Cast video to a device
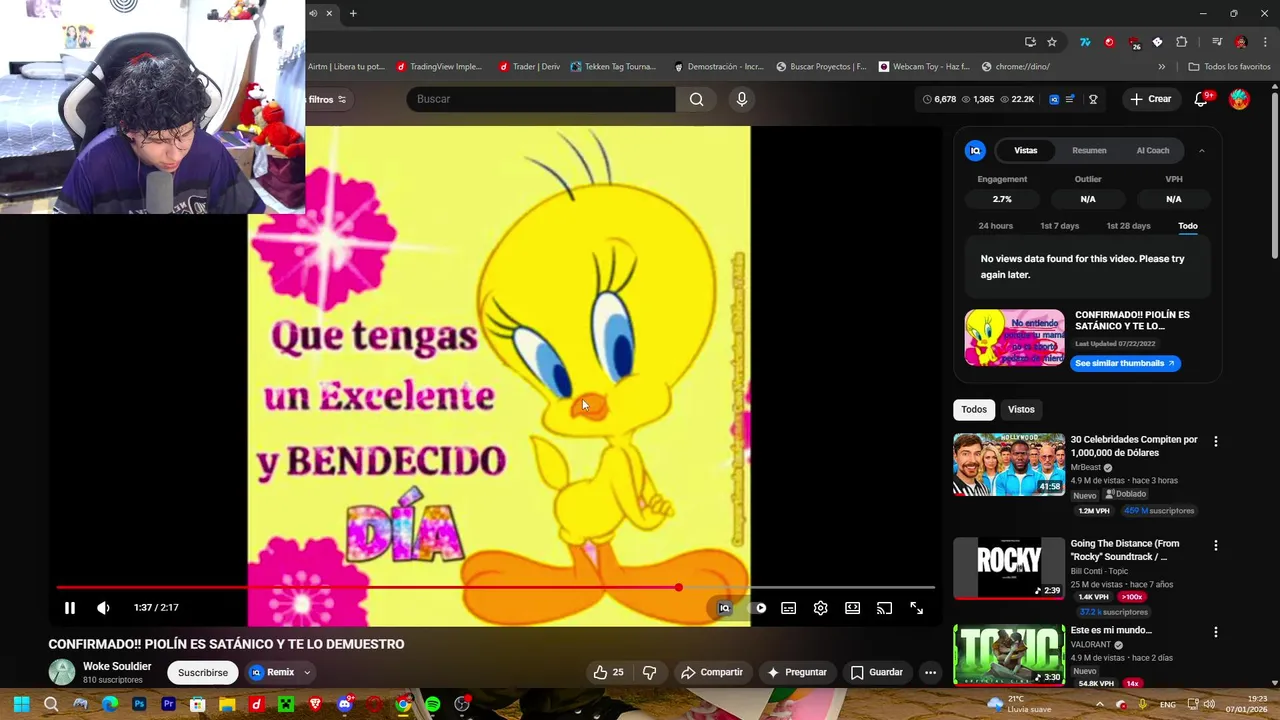1280x720 pixels. pos(884,608)
